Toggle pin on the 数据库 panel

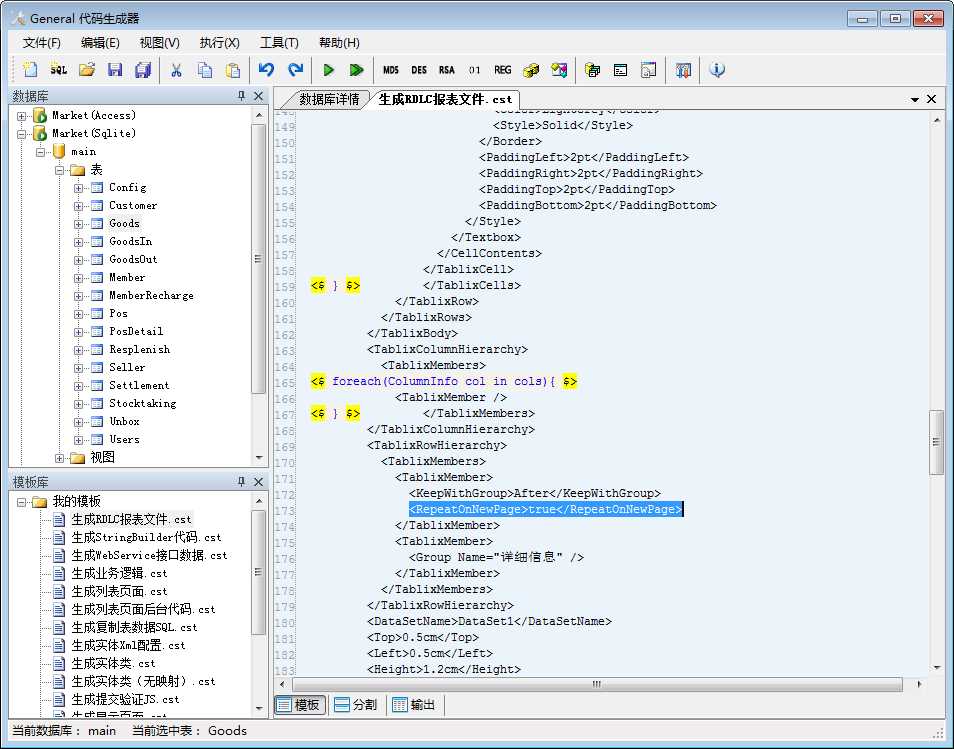pyautogui.click(x=241, y=96)
